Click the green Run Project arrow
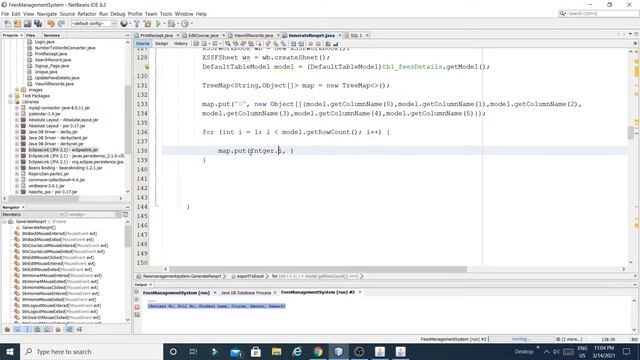 tap(158, 24)
